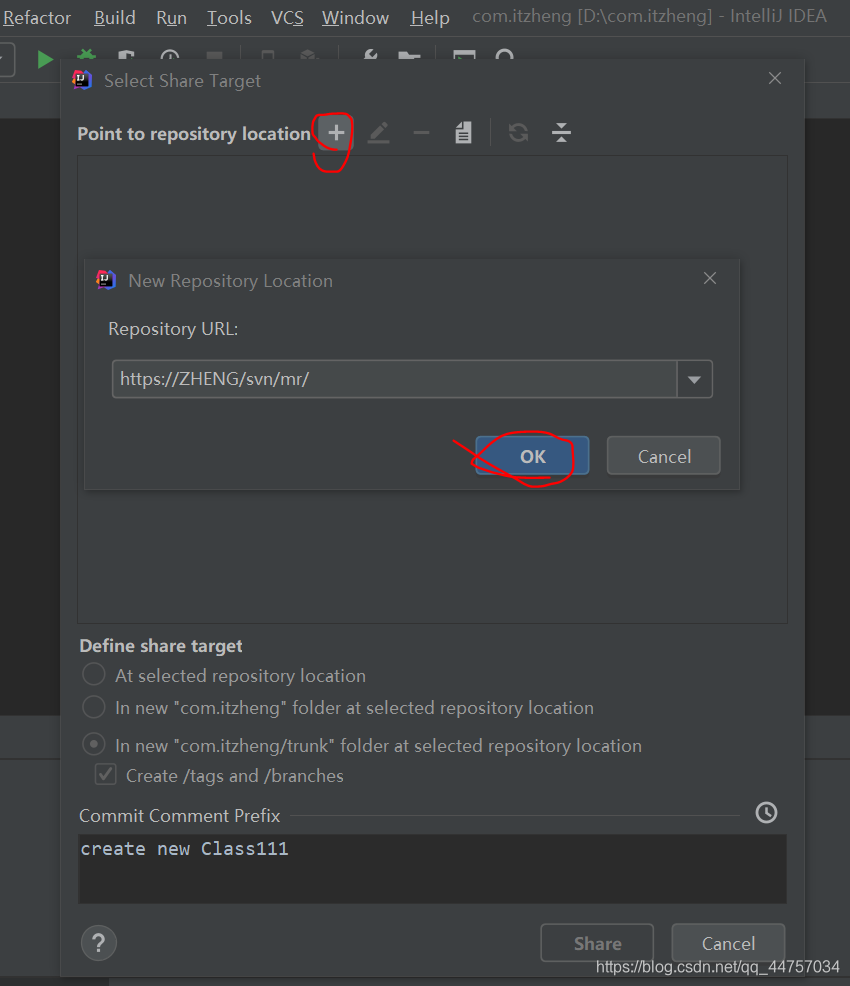
Task: Focus the Repository URL field
Action: pos(394,379)
